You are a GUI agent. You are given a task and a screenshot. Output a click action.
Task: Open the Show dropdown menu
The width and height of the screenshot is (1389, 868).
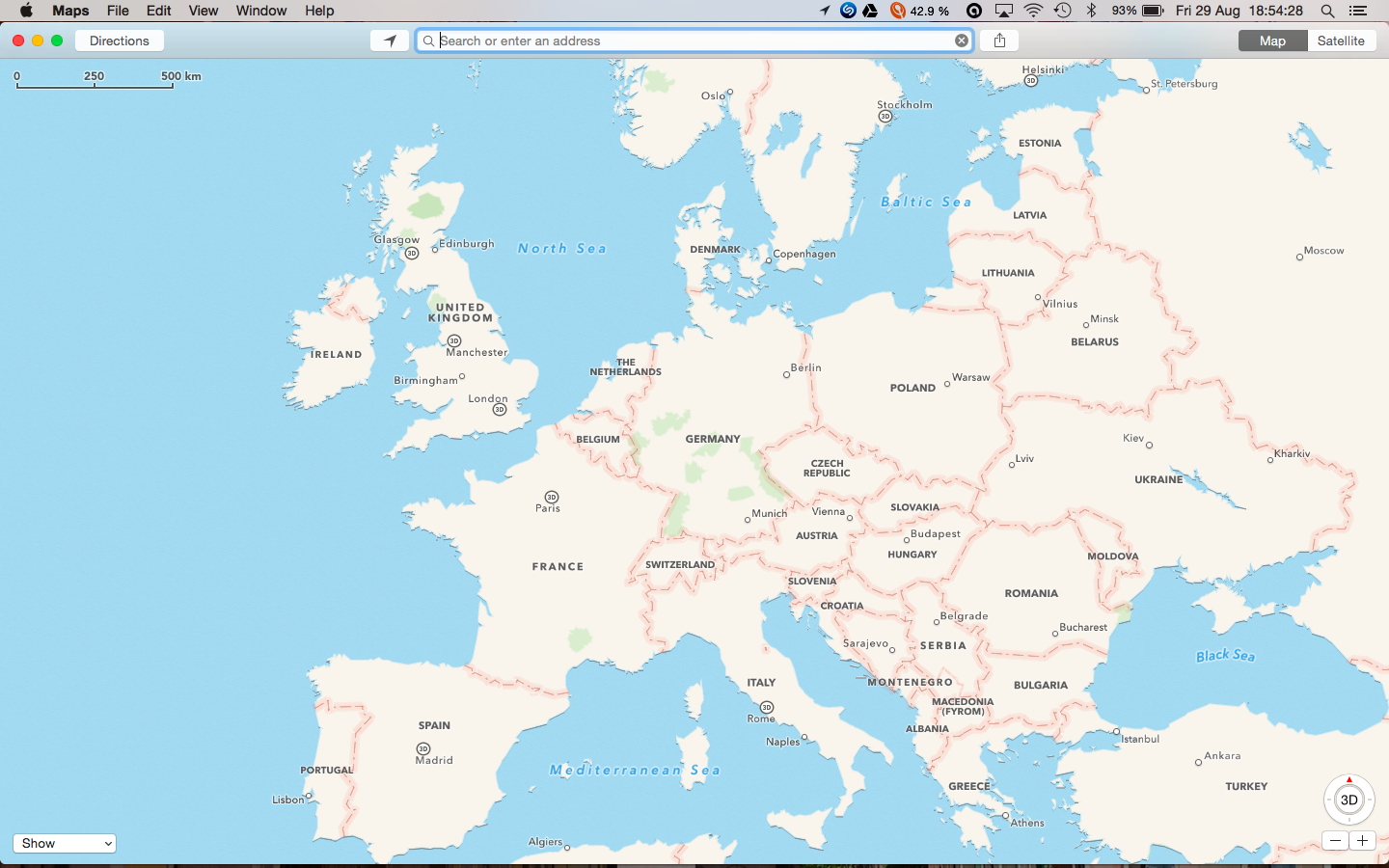tap(64, 843)
